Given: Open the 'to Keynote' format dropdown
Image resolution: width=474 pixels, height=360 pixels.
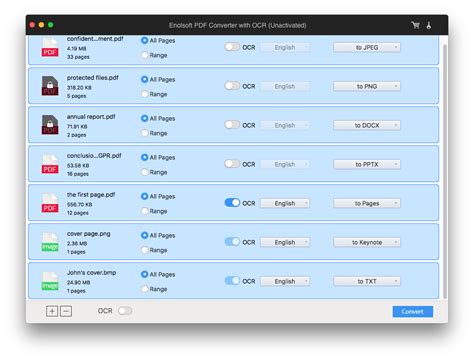Looking at the screenshot, I should pos(367,242).
